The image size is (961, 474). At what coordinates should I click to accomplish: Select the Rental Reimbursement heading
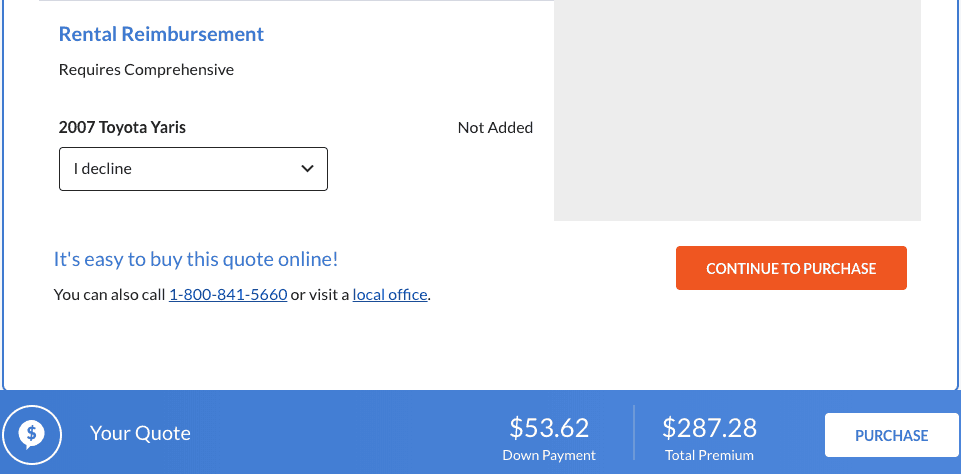click(161, 34)
